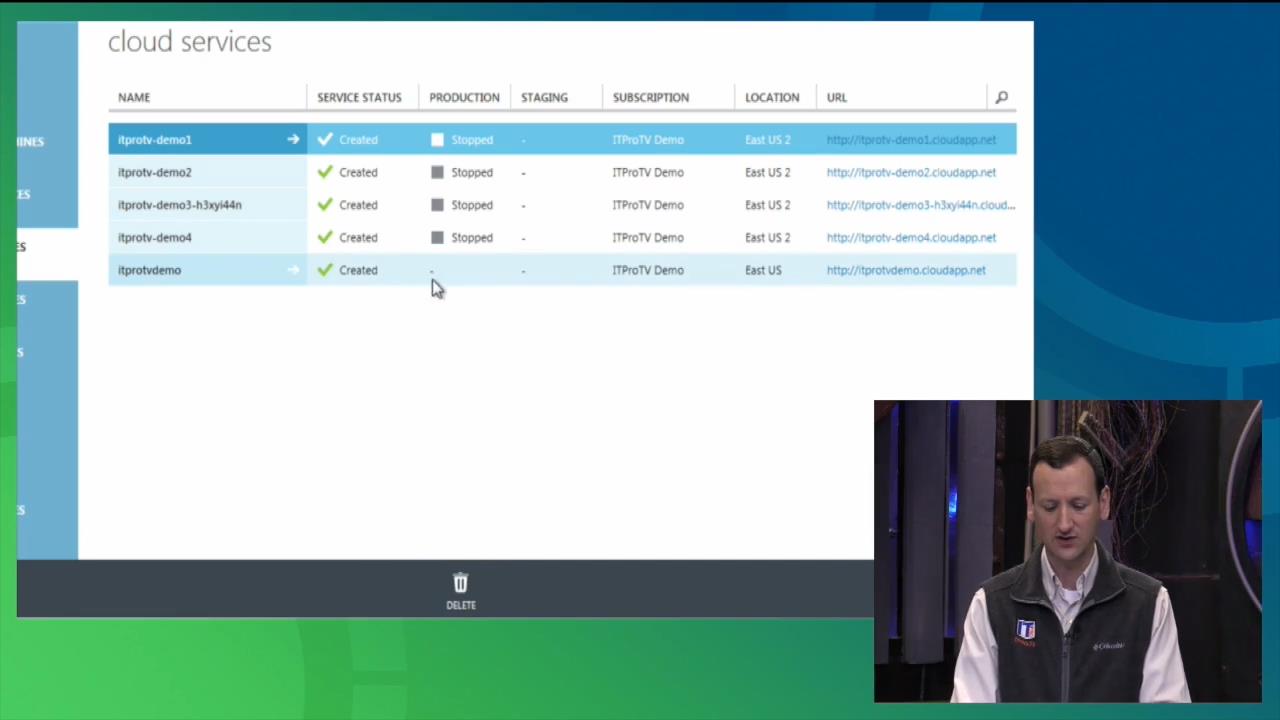
Task: Sort by the Service Status column header
Action: (359, 97)
